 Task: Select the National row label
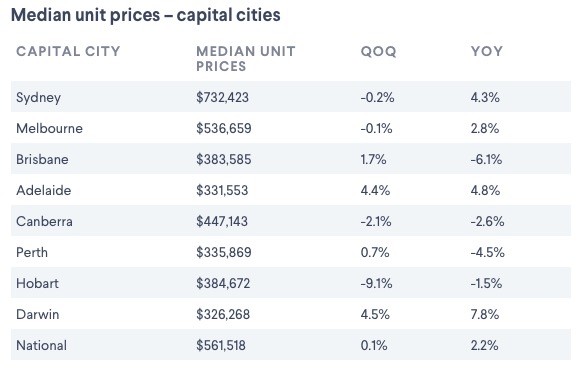click(41, 346)
